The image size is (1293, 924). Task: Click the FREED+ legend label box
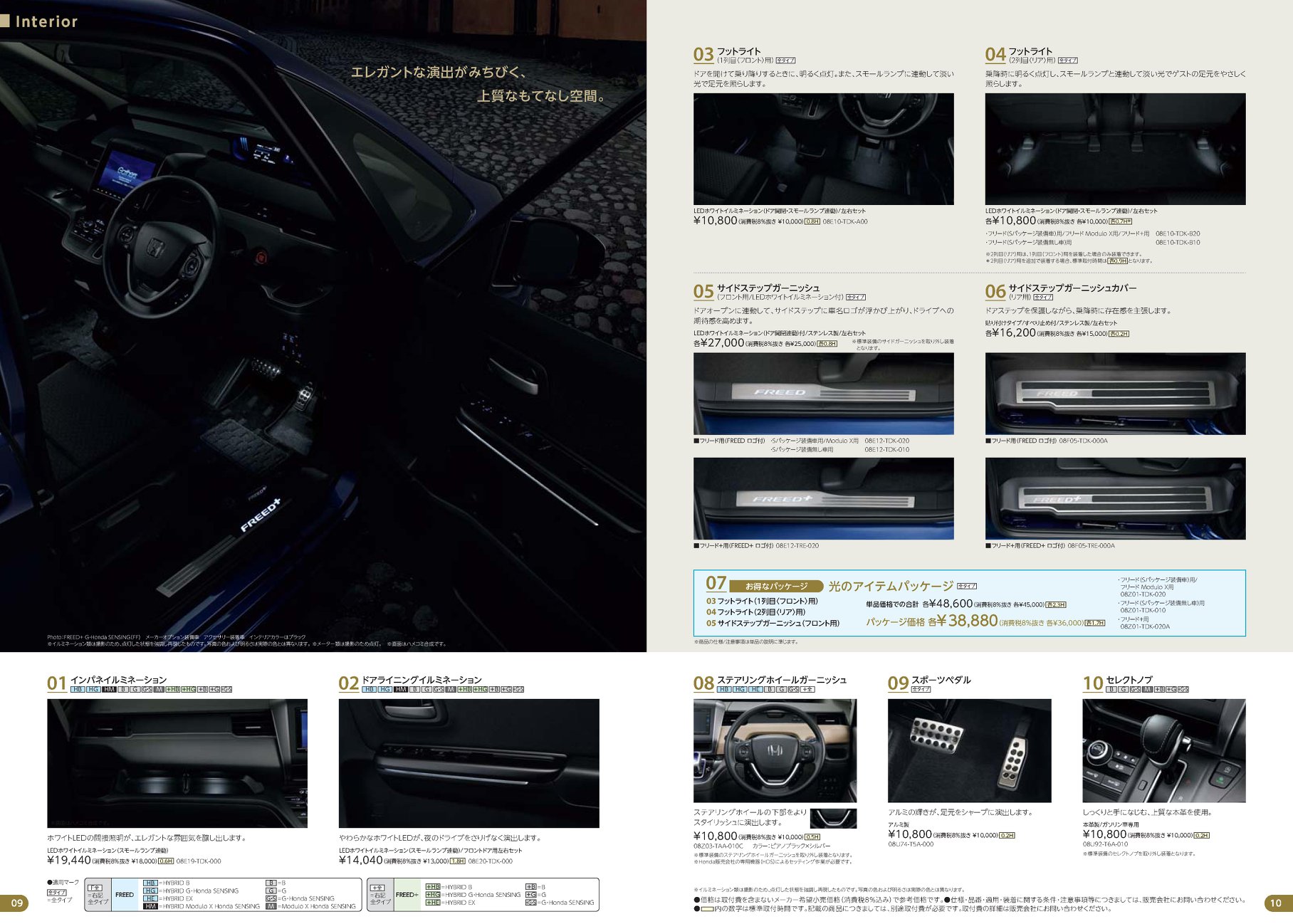407,895
